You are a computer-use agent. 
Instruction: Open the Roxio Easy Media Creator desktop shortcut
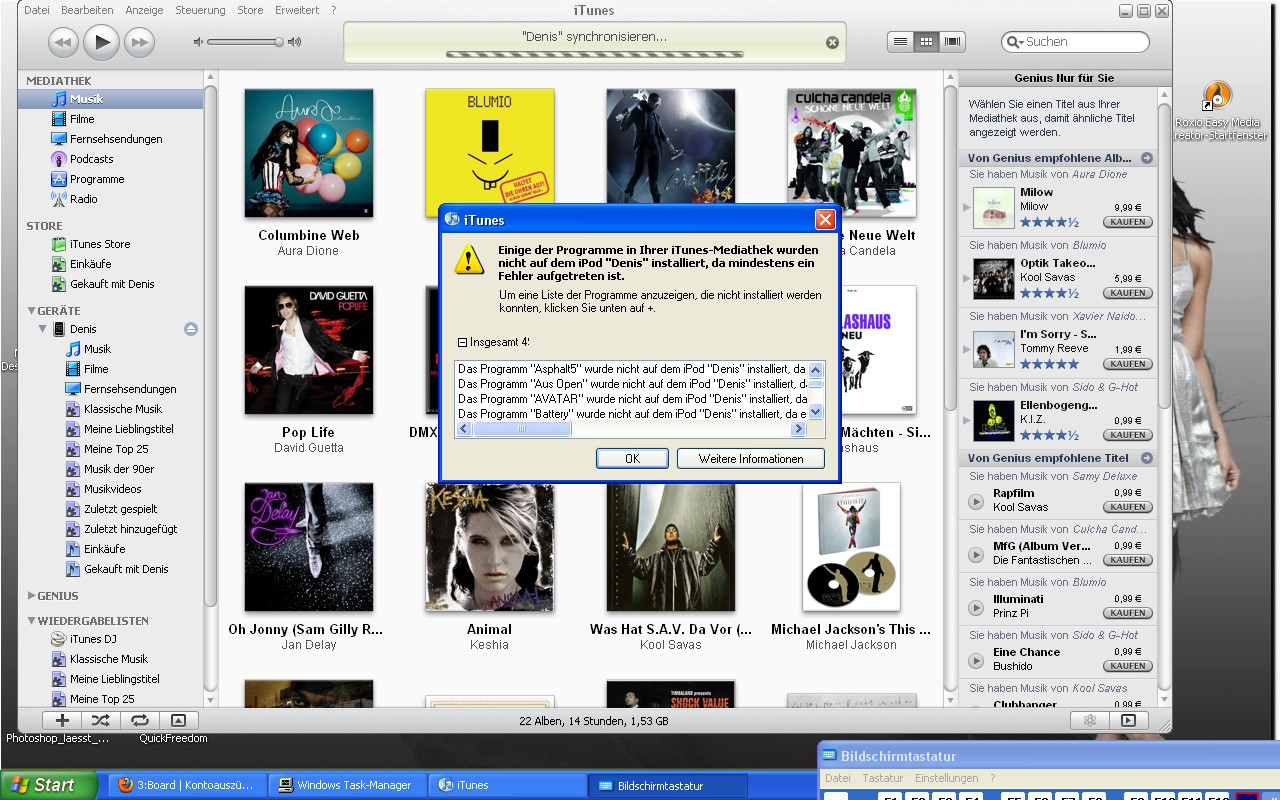point(1217,111)
